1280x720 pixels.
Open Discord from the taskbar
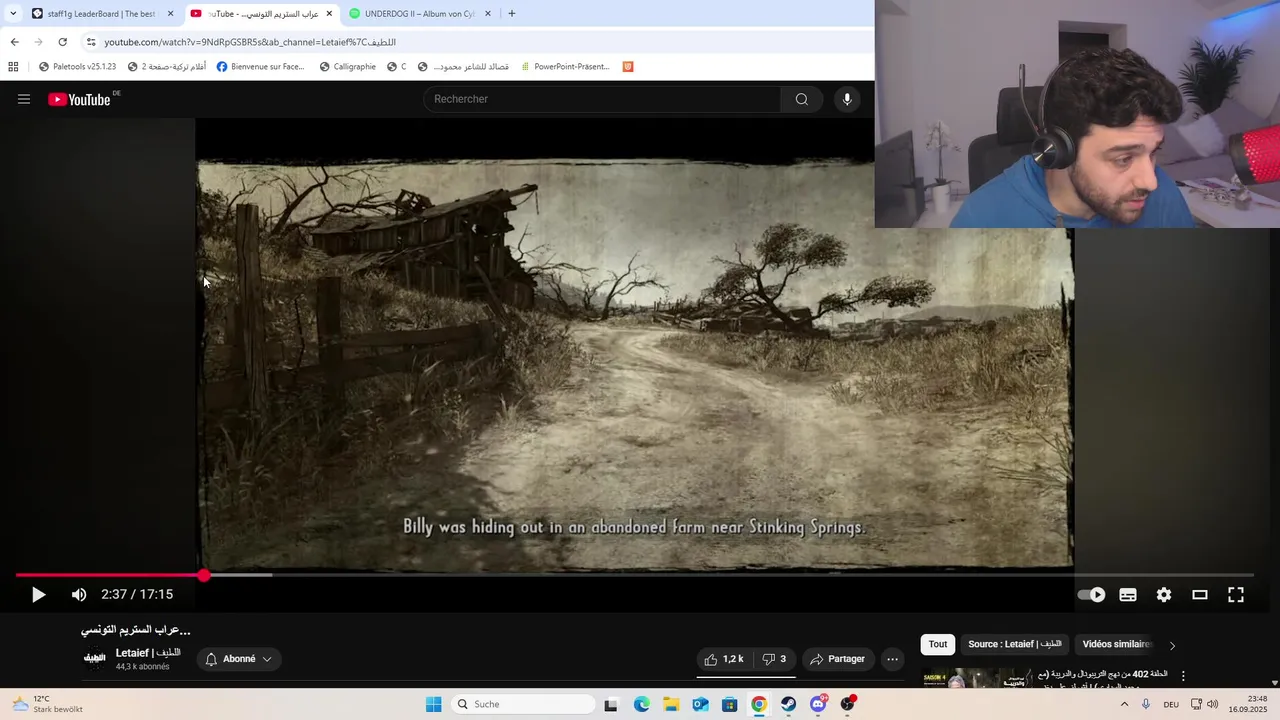(x=818, y=705)
